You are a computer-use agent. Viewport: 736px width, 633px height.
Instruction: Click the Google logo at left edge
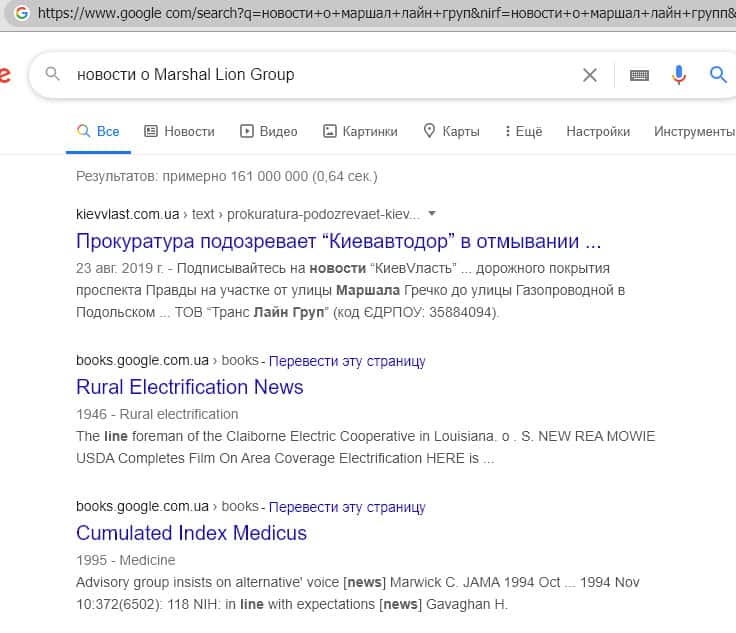click(5, 75)
